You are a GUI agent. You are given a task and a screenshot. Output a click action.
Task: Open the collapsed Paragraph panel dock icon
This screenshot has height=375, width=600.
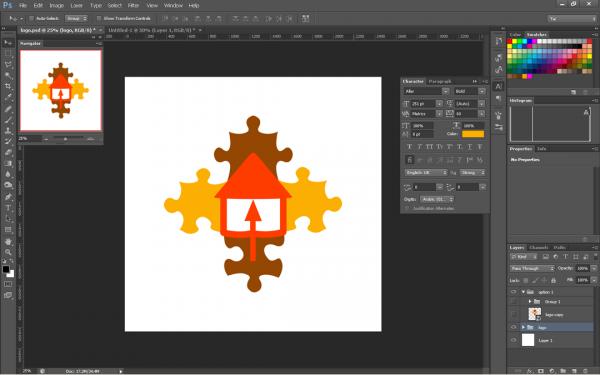[499, 99]
